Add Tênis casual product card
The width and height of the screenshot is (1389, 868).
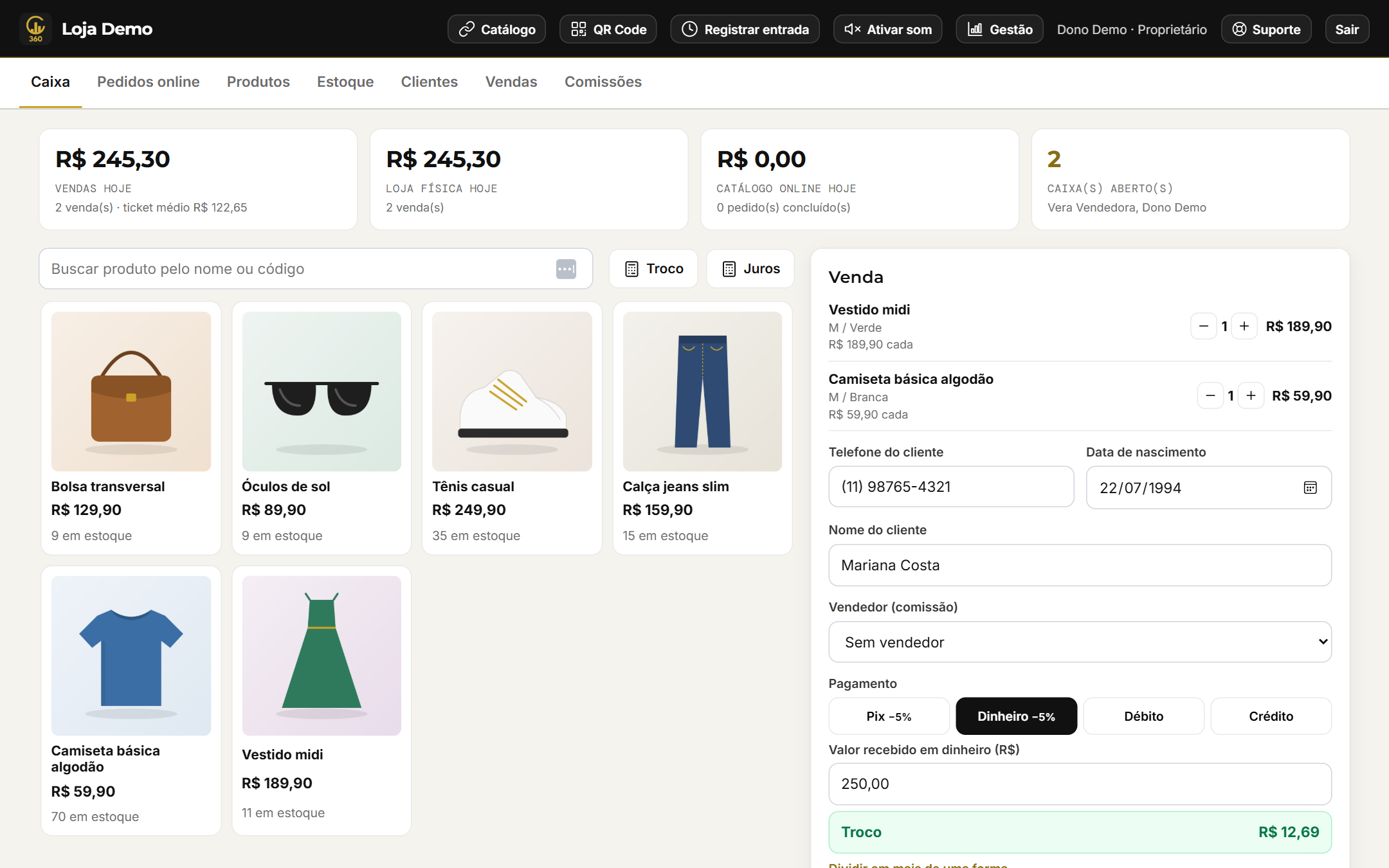click(x=512, y=428)
